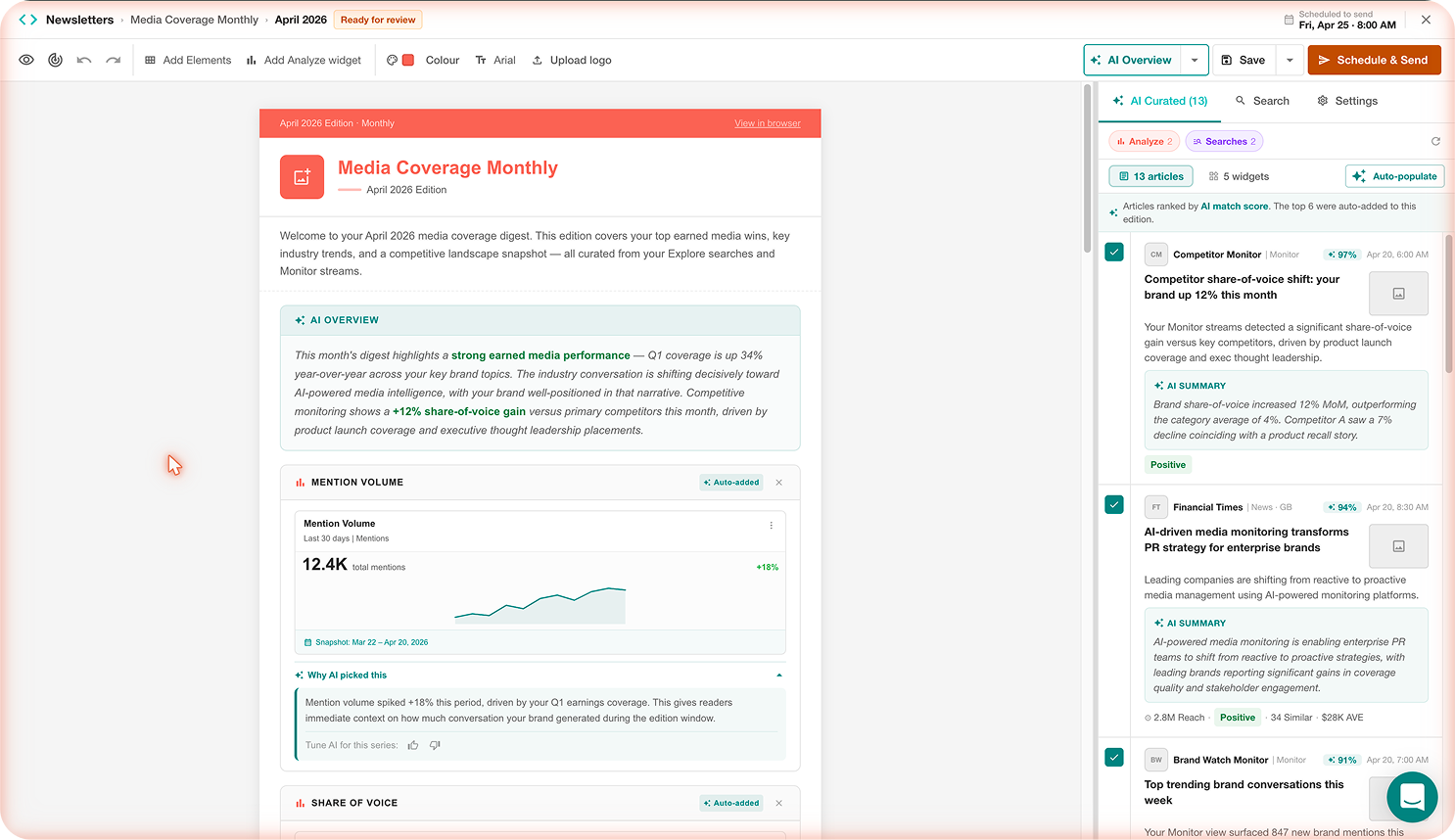Open Media Coverage Monthly breadcrumb
Viewport: 1455px width, 840px height.
(x=194, y=20)
